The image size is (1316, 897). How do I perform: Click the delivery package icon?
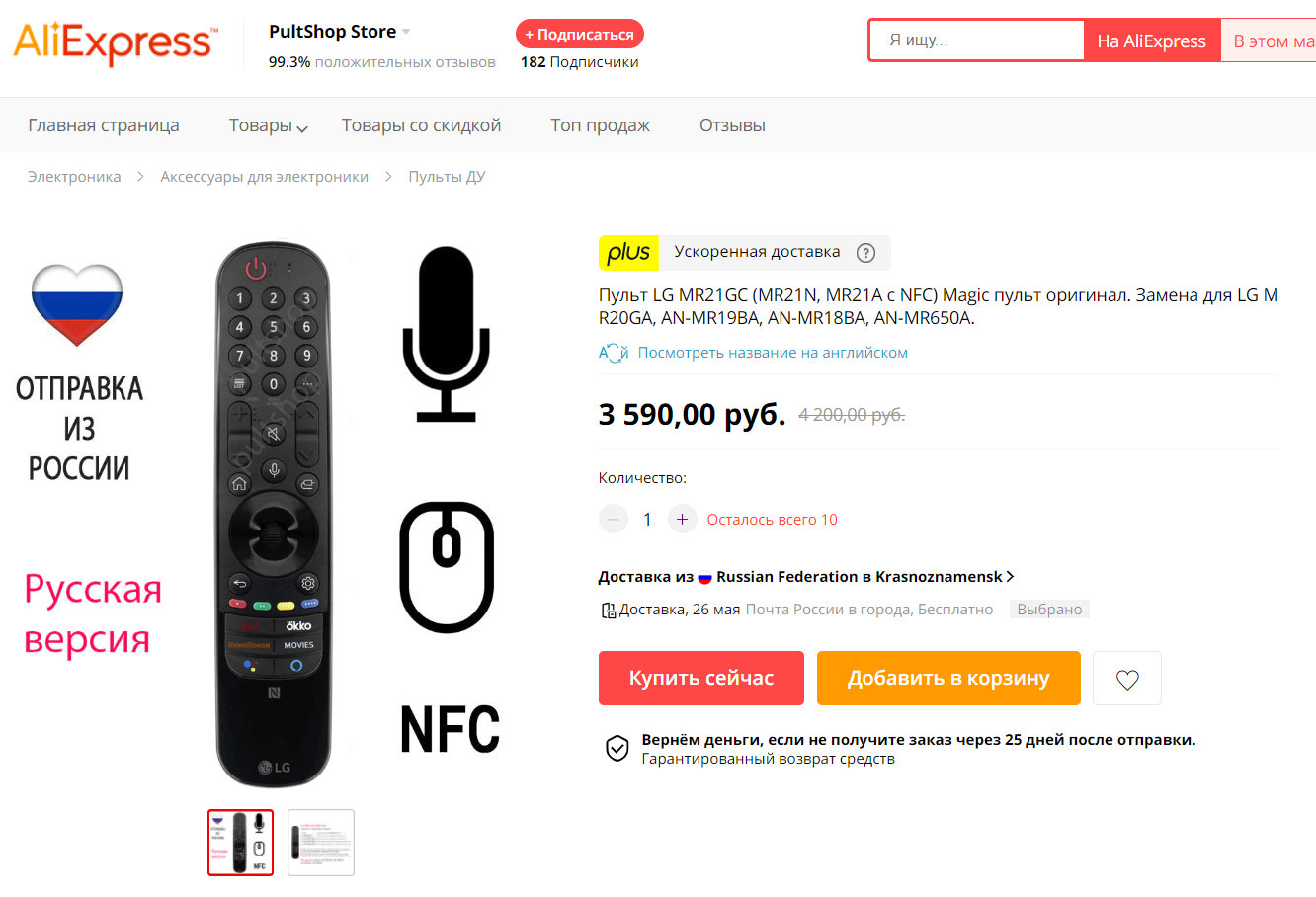click(x=609, y=611)
